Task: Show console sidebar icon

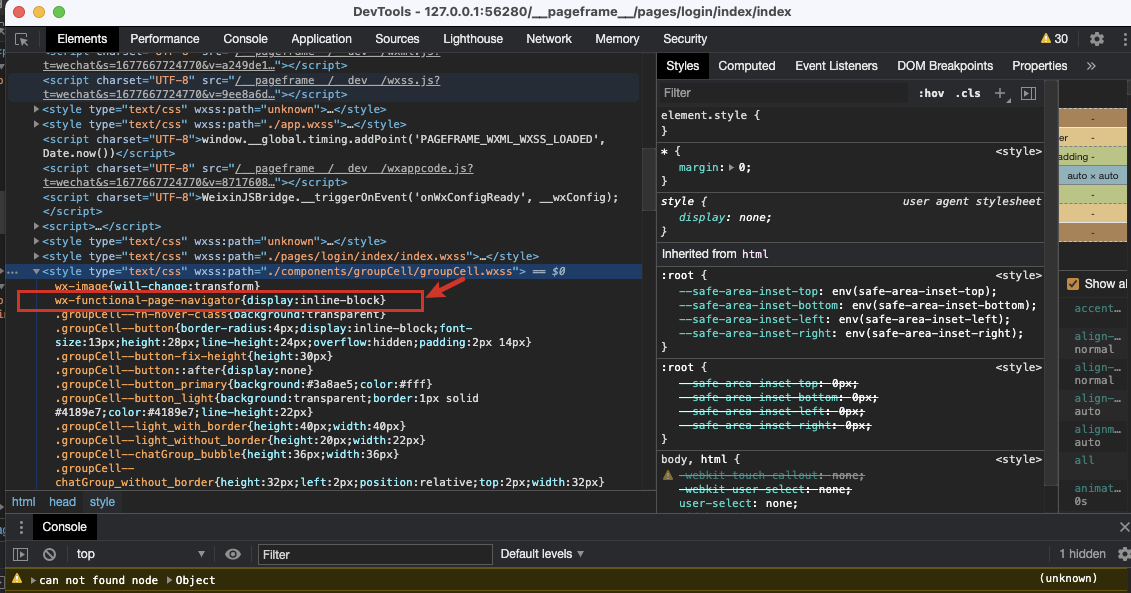Action: point(21,554)
